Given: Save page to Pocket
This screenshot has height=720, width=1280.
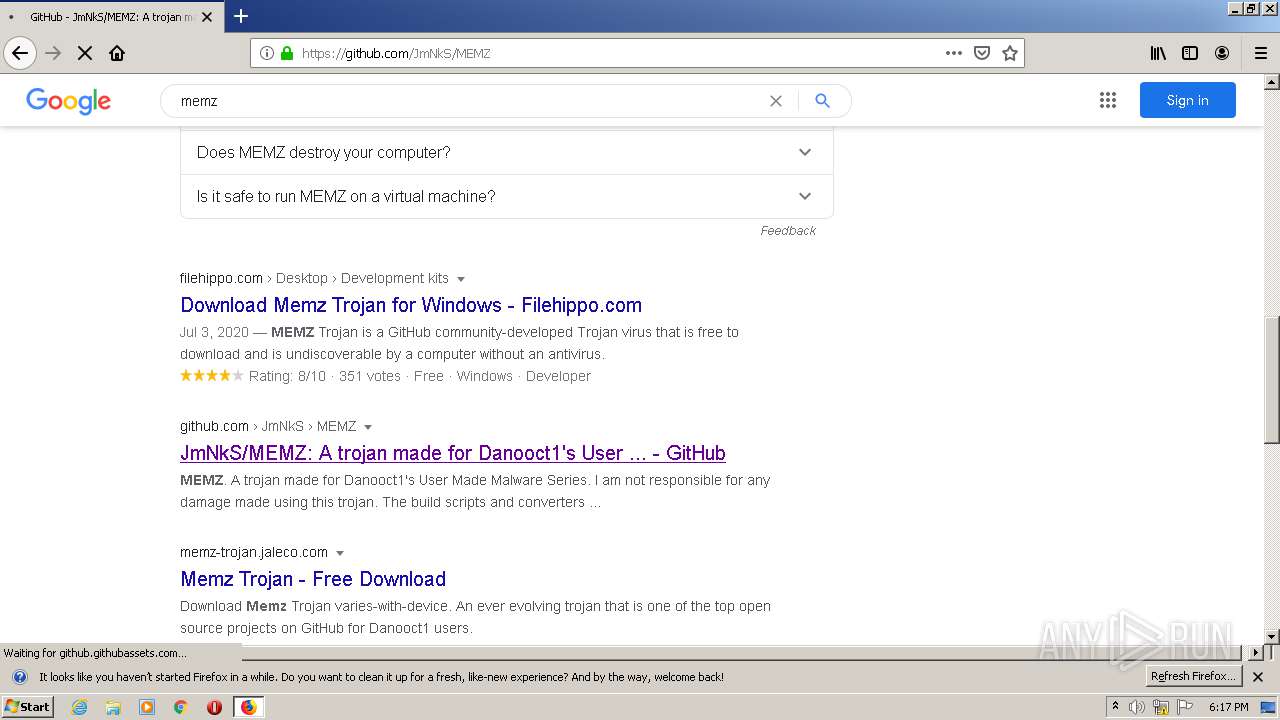Looking at the screenshot, I should click(982, 53).
